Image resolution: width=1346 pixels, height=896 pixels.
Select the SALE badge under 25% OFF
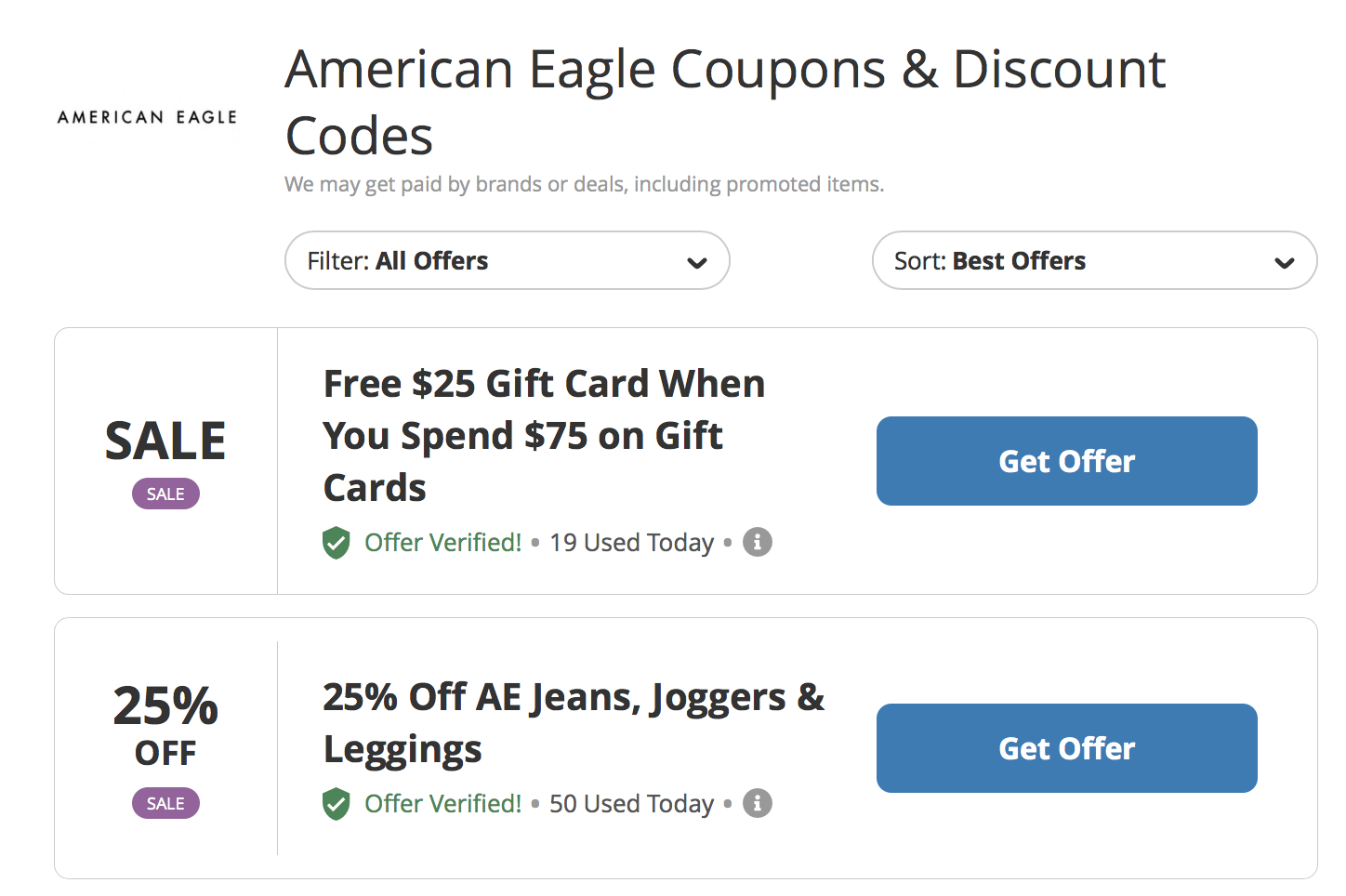[165, 803]
